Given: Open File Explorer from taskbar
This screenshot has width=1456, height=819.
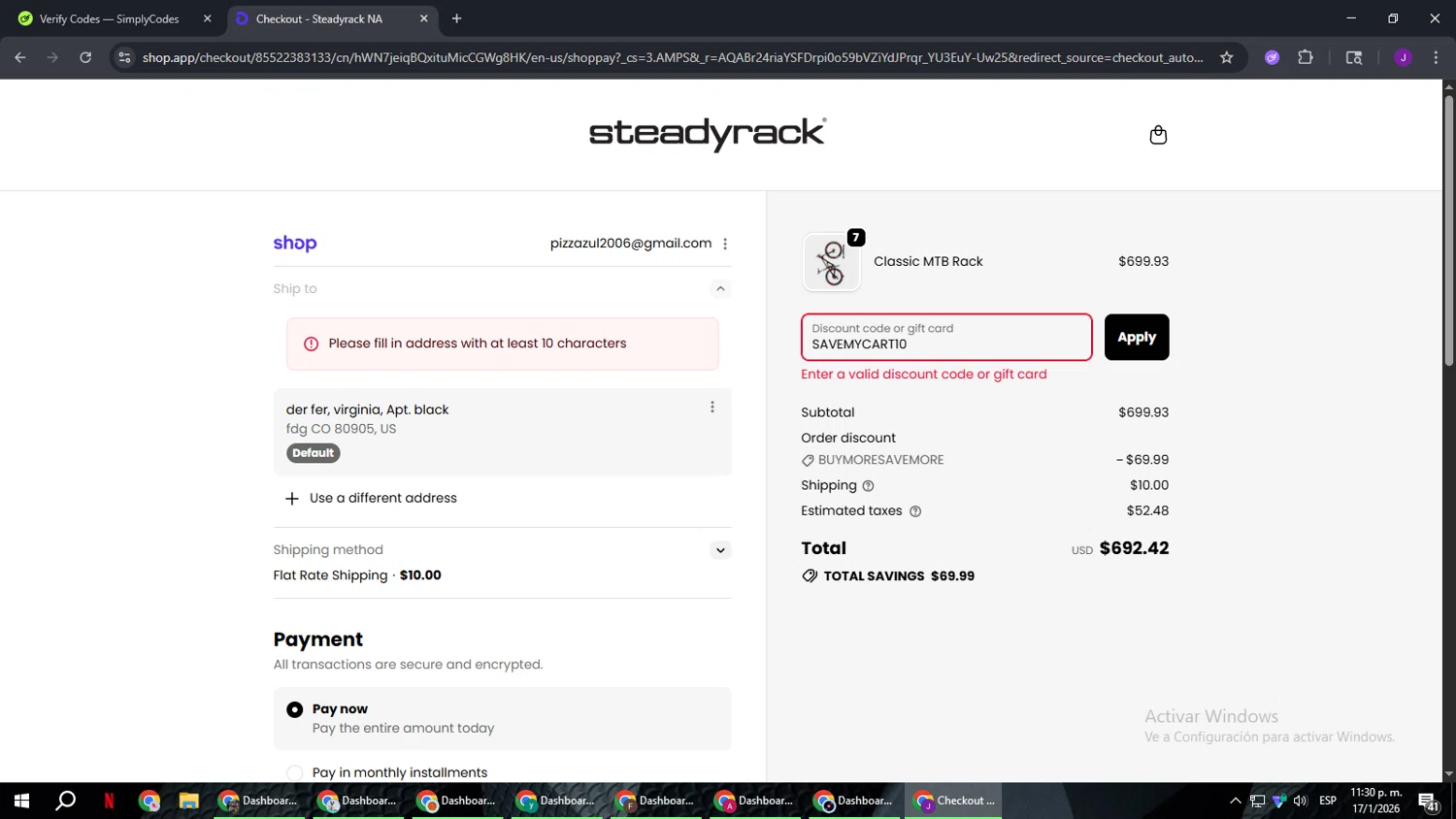Looking at the screenshot, I should coord(188,801).
